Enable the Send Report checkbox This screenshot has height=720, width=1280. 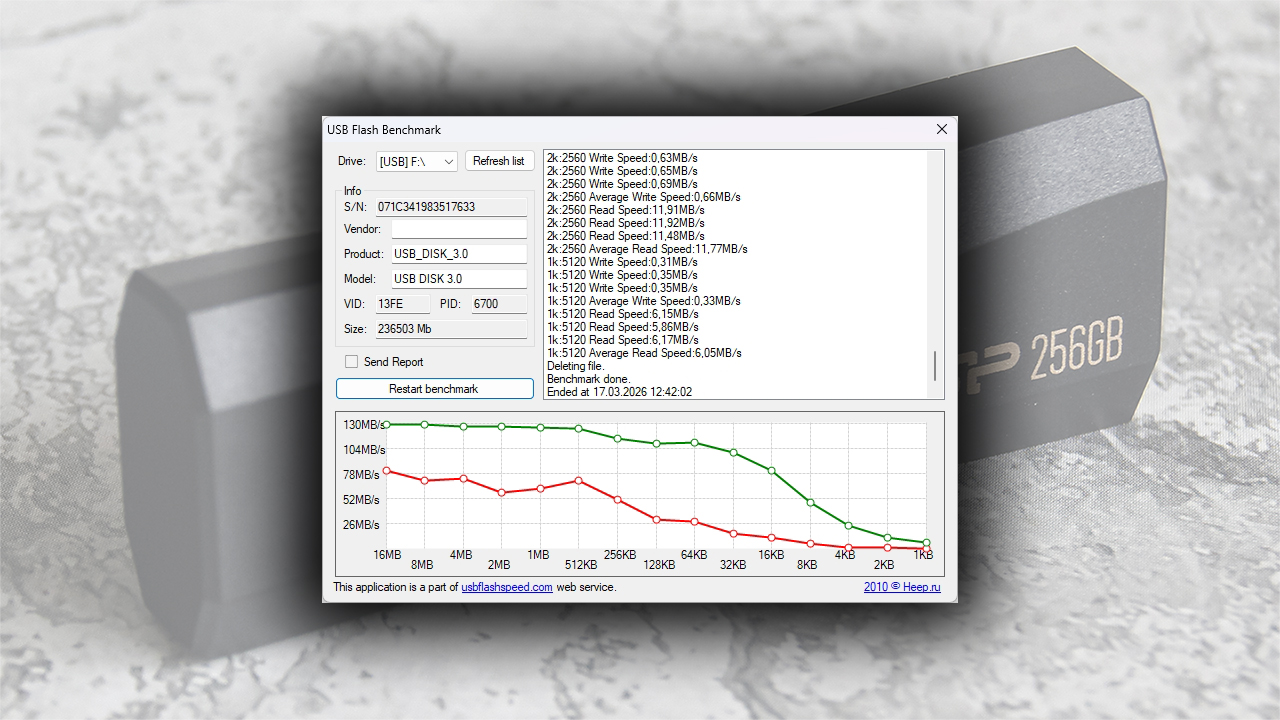[x=351, y=362]
